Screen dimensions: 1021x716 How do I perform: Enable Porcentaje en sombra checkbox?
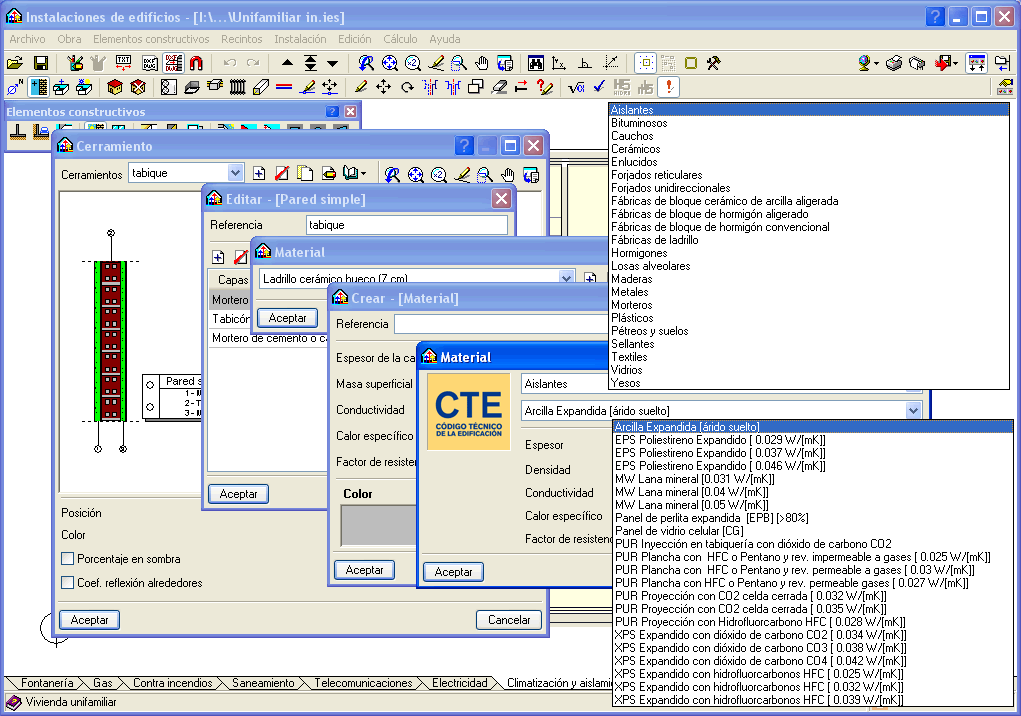coord(68,559)
